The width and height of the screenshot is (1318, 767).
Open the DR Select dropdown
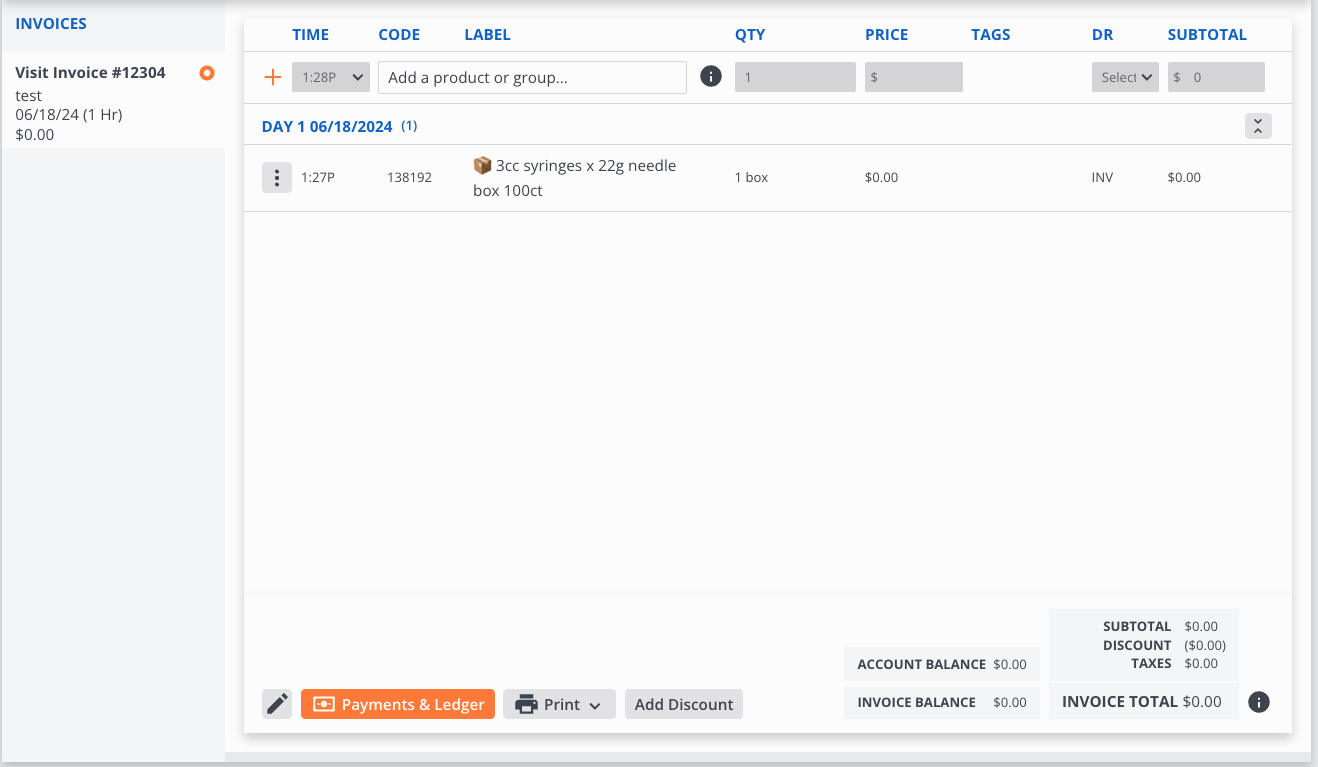[x=1124, y=77]
